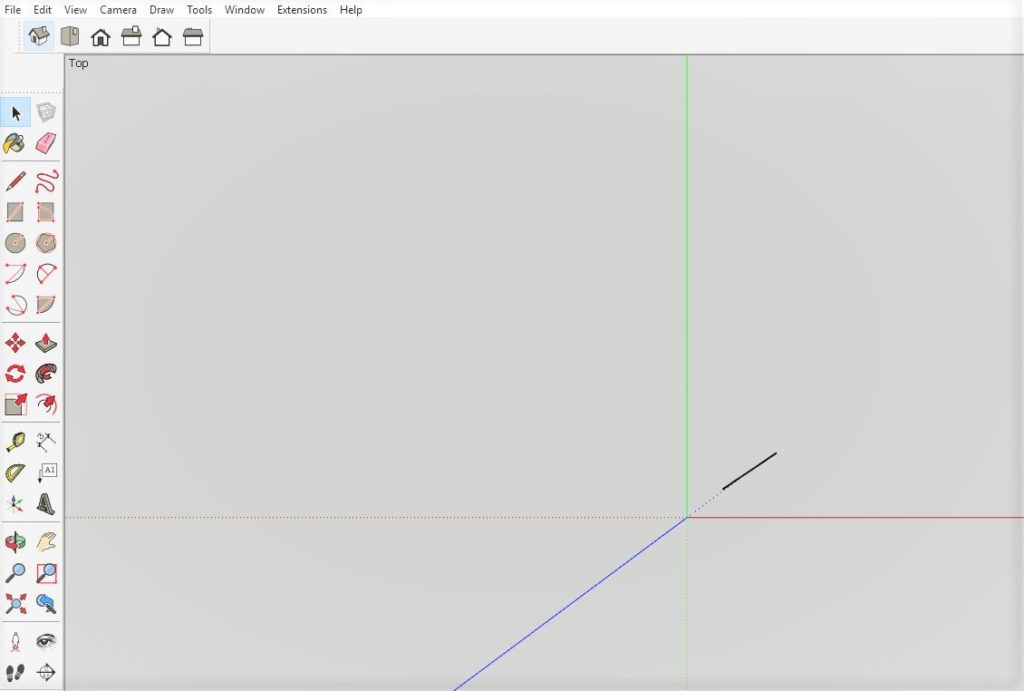Activate the Pan tool
This screenshot has height=691, width=1024.
[x=46, y=540]
